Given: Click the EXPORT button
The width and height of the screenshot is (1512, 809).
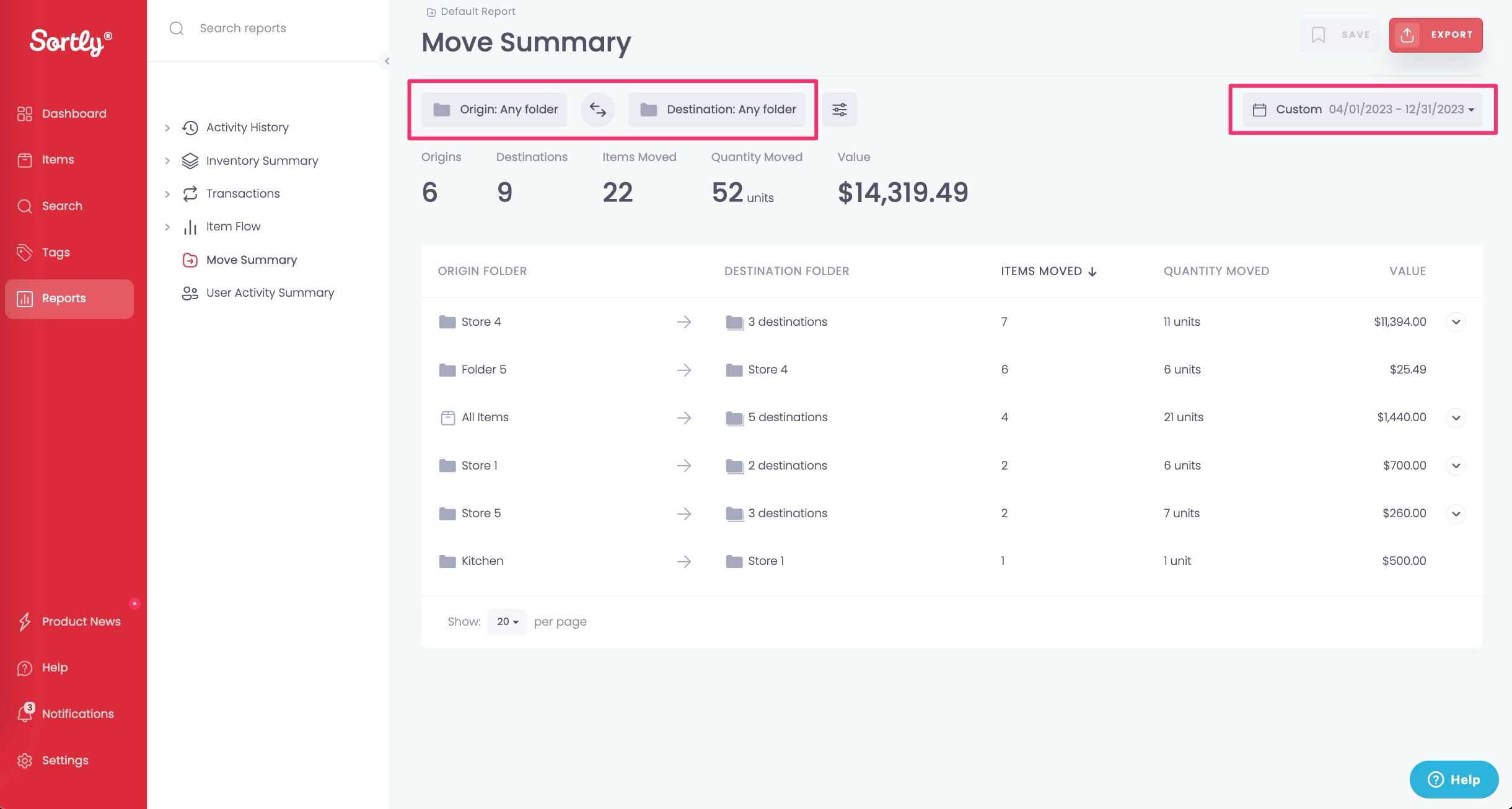Looking at the screenshot, I should pos(1435,35).
